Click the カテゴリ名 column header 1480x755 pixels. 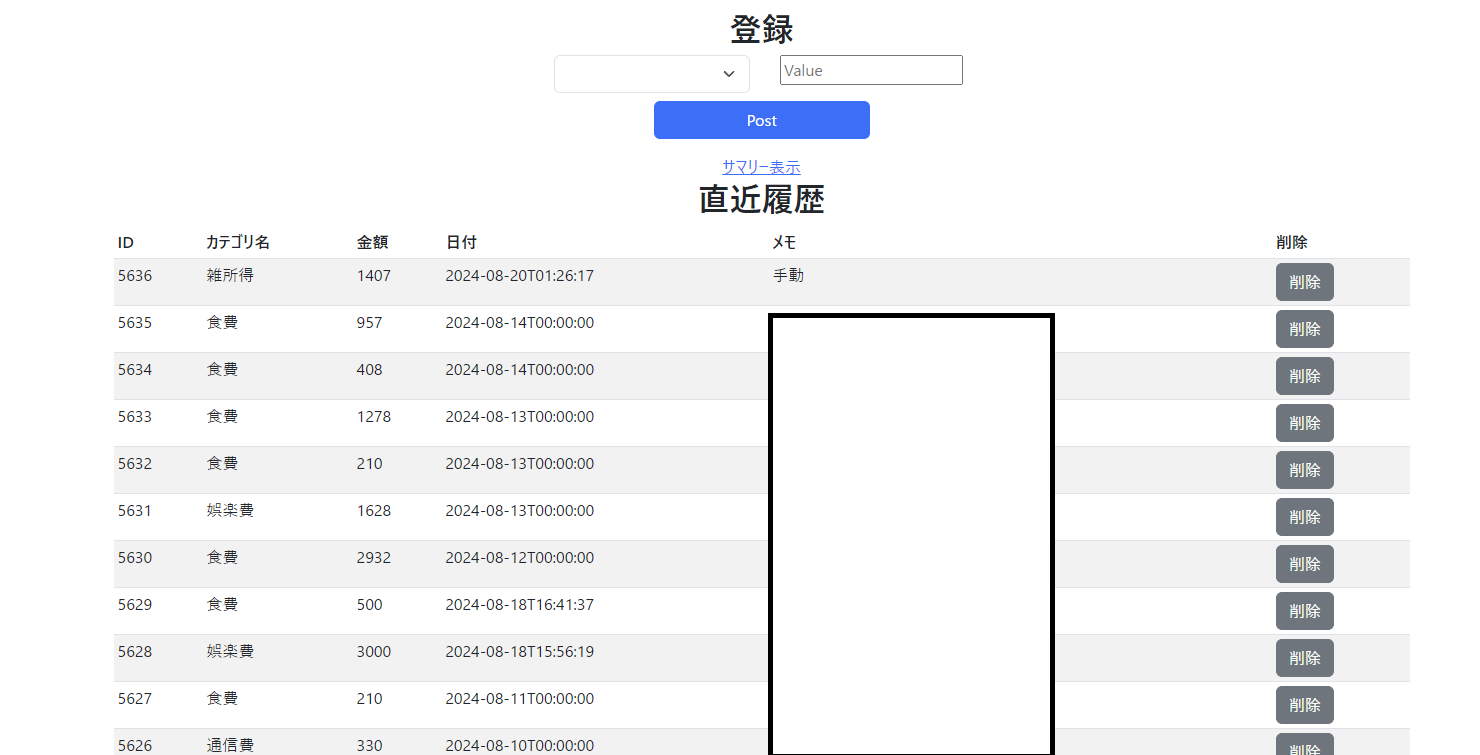coord(238,242)
